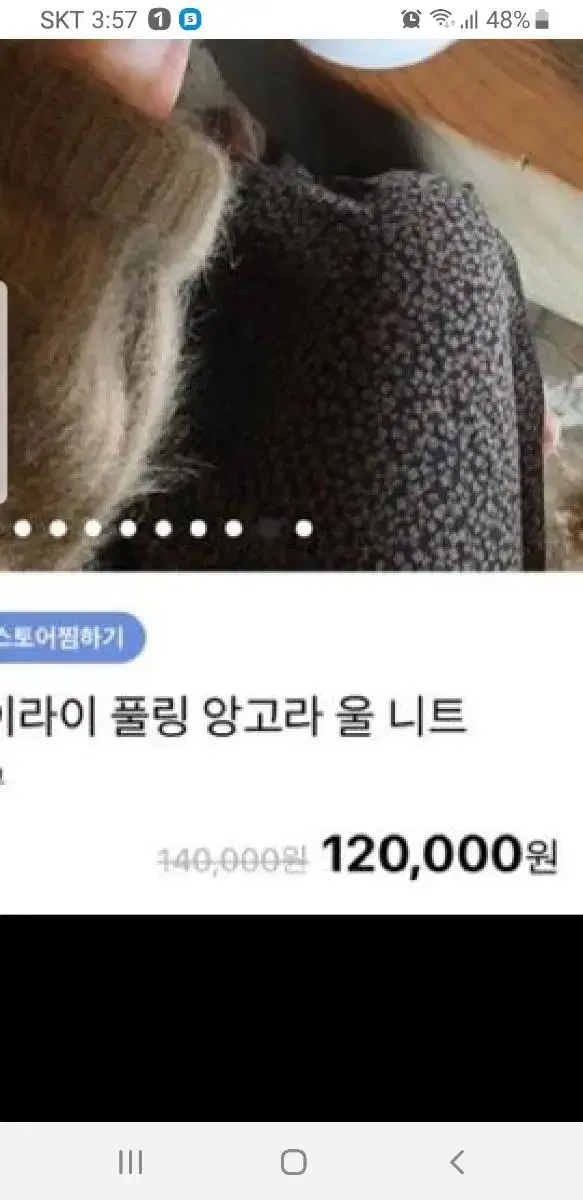
Task: Tap the Wi-Fi signal status icon
Action: click(441, 19)
